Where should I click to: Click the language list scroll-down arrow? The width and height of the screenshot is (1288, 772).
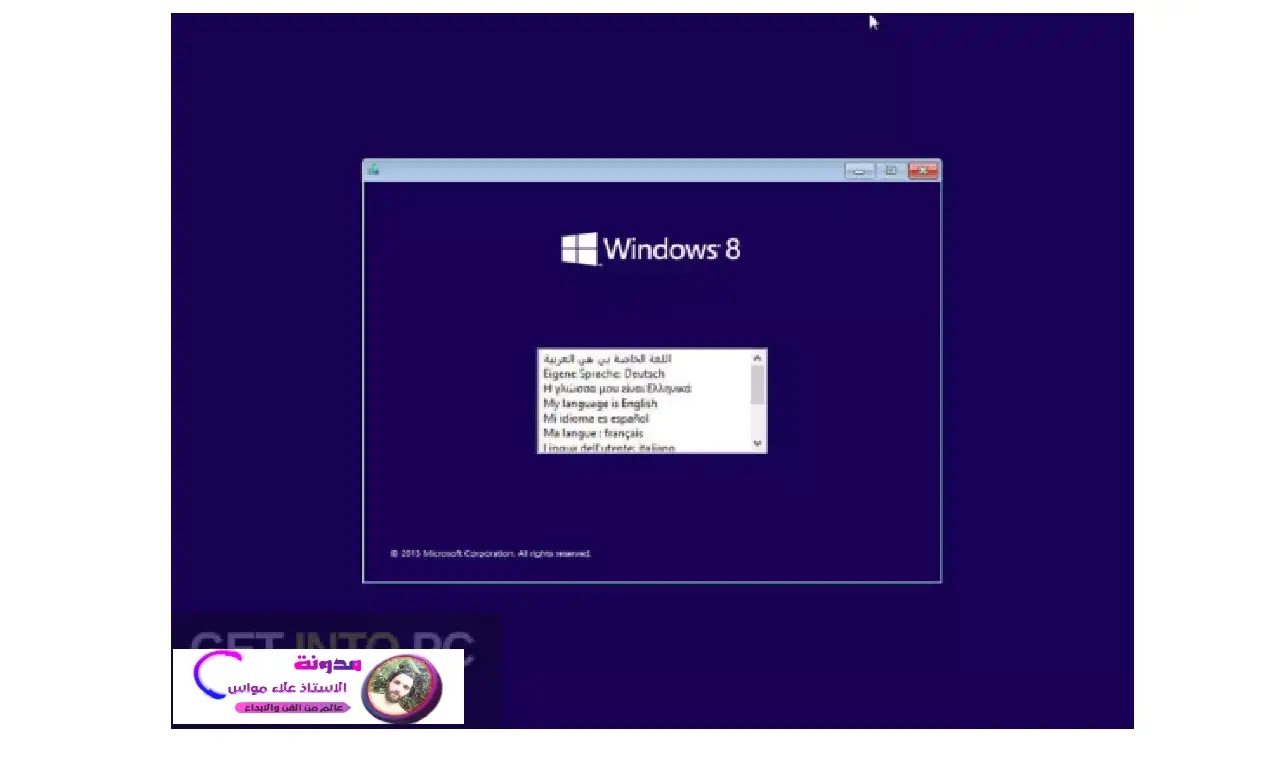(757, 443)
